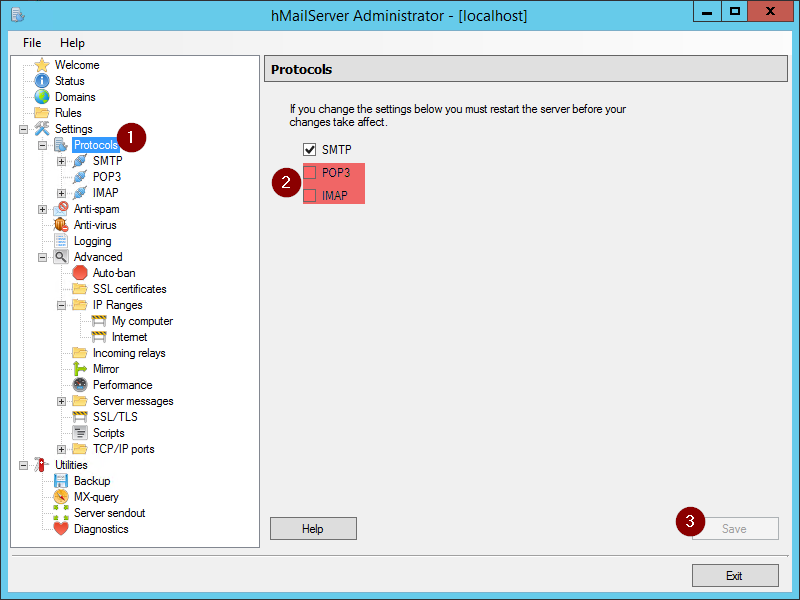Enable the POP3 protocol
Viewport: 800px width, 600px height.
(x=311, y=172)
